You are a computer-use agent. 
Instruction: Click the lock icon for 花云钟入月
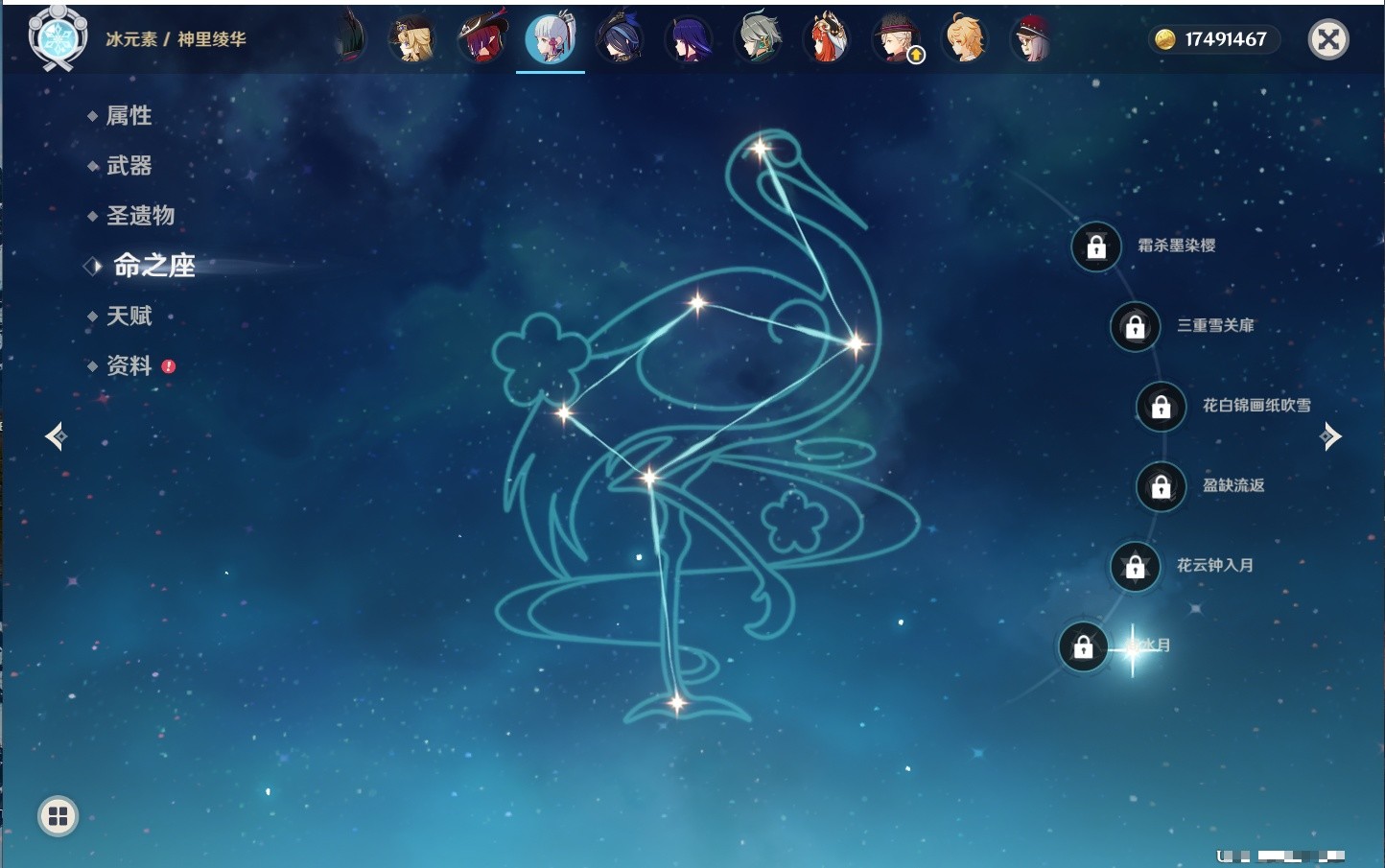(1135, 566)
